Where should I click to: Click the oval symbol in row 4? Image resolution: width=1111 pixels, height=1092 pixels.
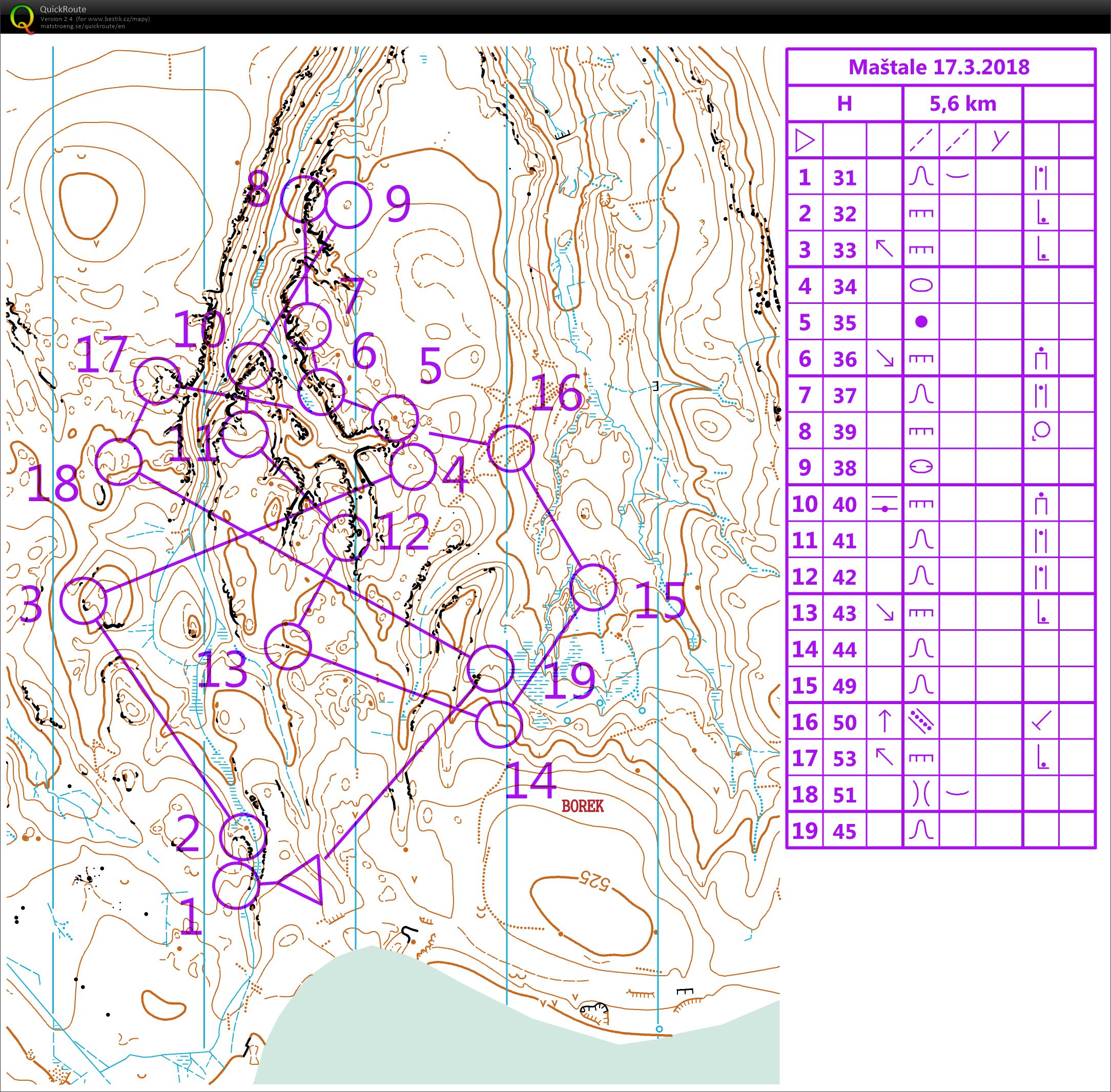(921, 285)
